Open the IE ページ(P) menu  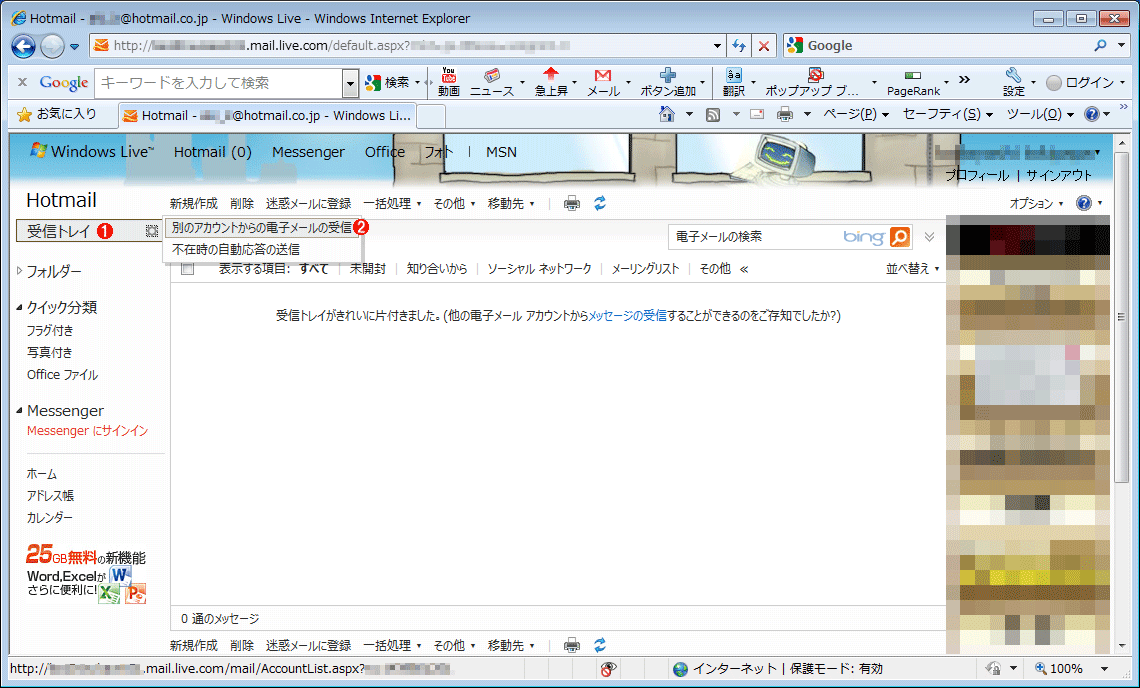(x=856, y=114)
